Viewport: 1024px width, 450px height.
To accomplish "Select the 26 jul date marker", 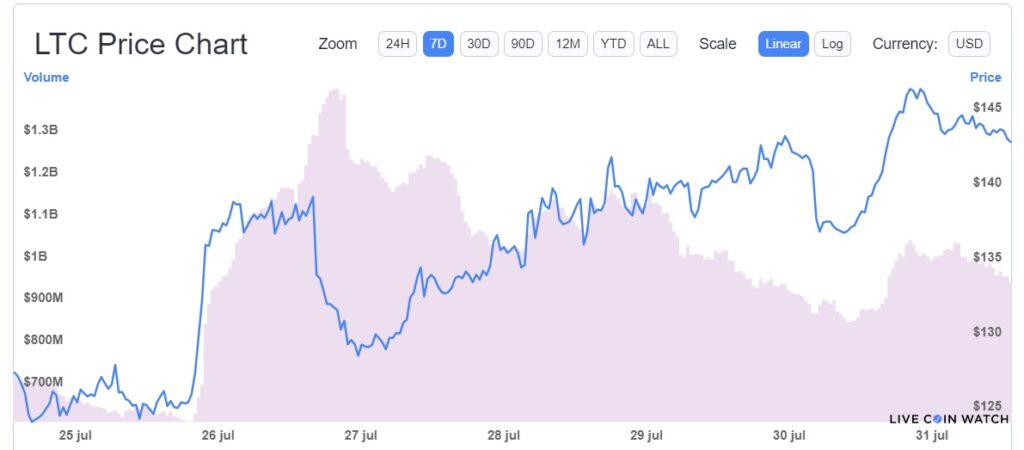I will [219, 436].
